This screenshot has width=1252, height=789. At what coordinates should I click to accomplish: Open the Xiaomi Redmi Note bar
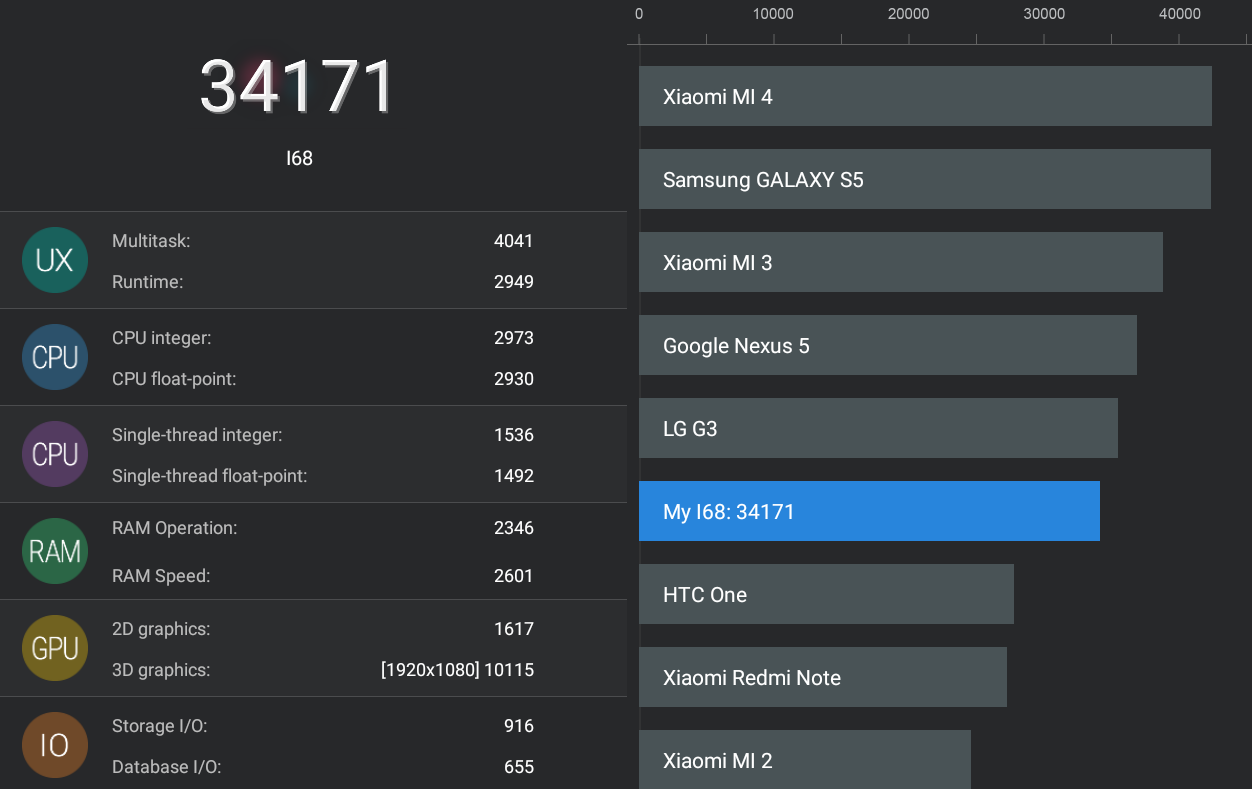point(823,677)
